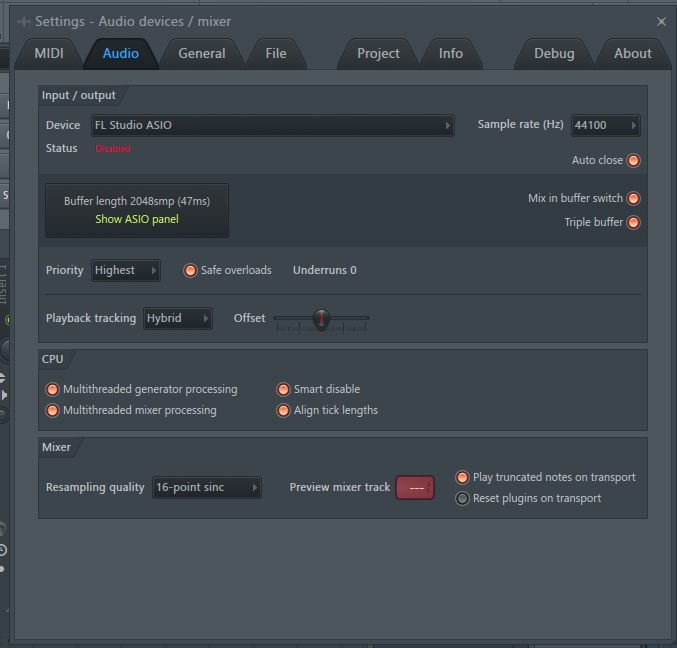
Task: Disable Smart disable option
Action: point(284,389)
